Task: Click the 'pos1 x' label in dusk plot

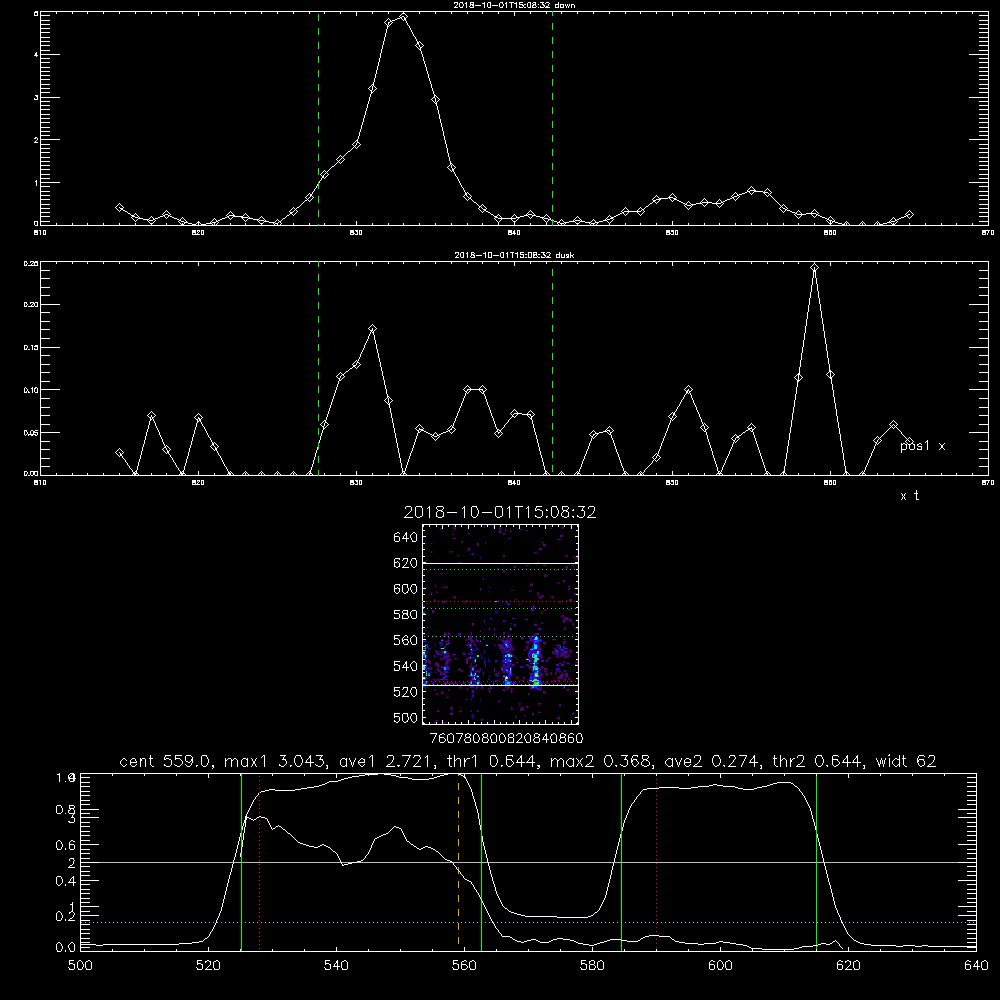Action: tap(922, 446)
